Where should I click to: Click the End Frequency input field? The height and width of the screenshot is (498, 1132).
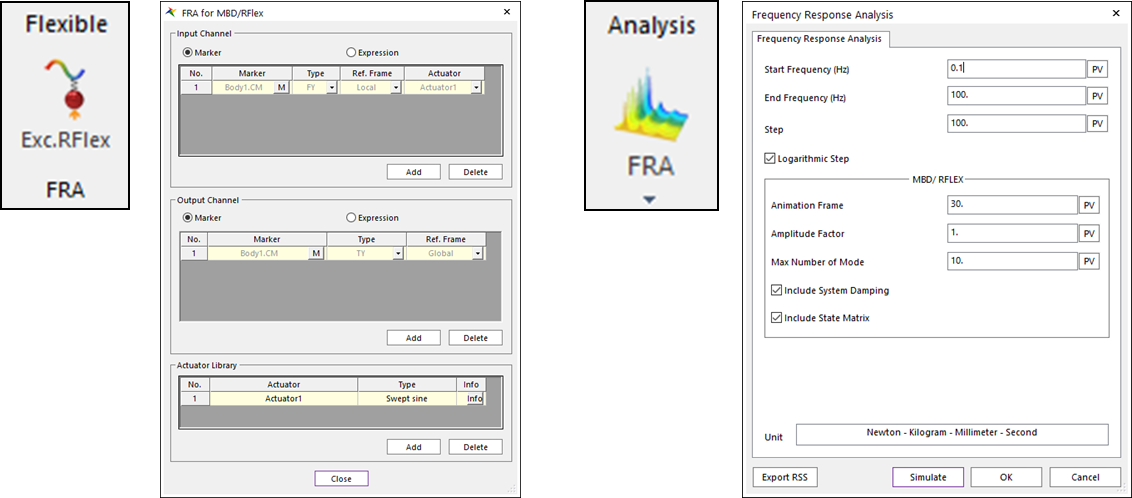[x=1016, y=96]
